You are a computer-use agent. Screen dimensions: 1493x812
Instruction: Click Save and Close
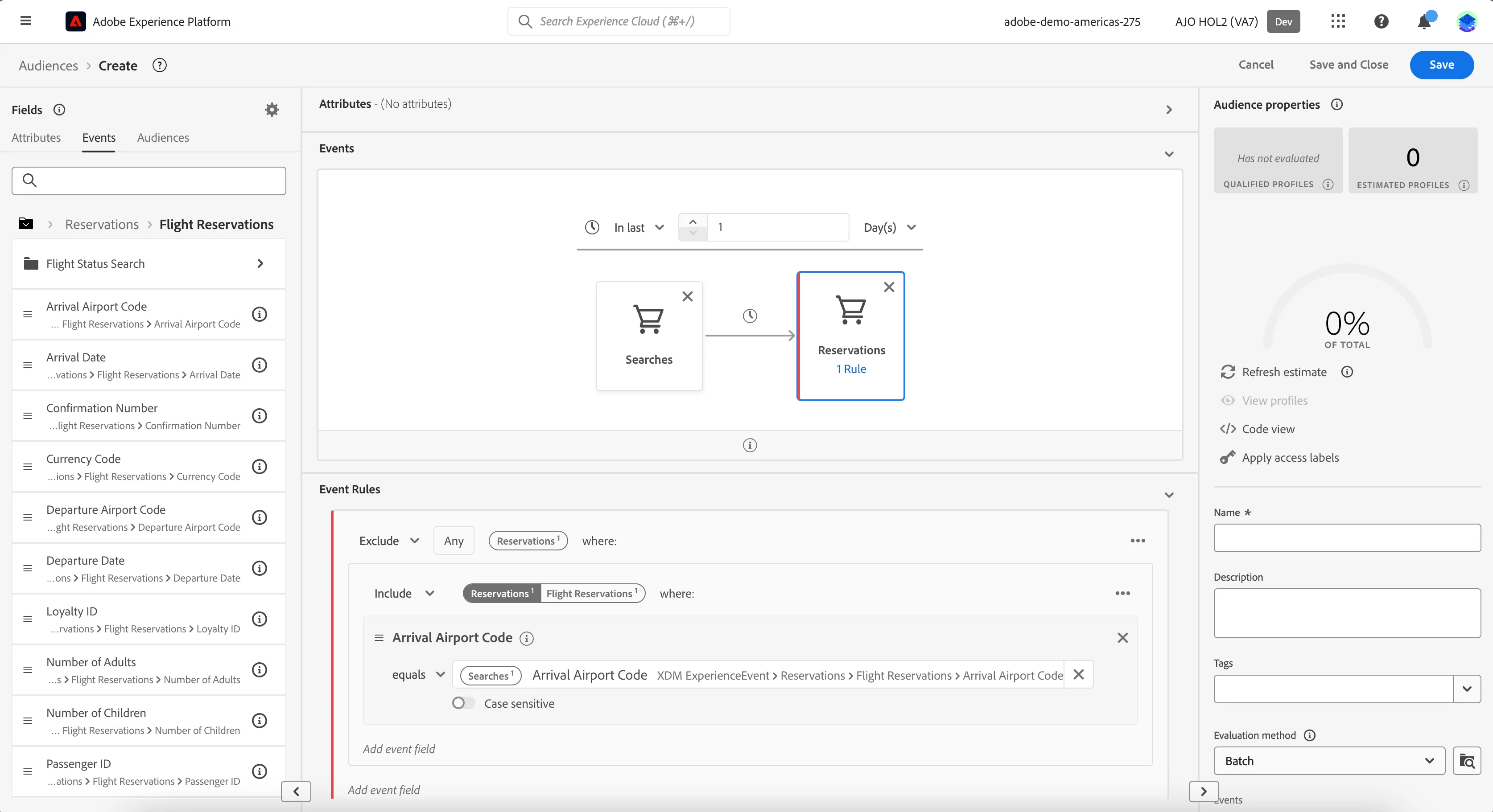point(1348,64)
